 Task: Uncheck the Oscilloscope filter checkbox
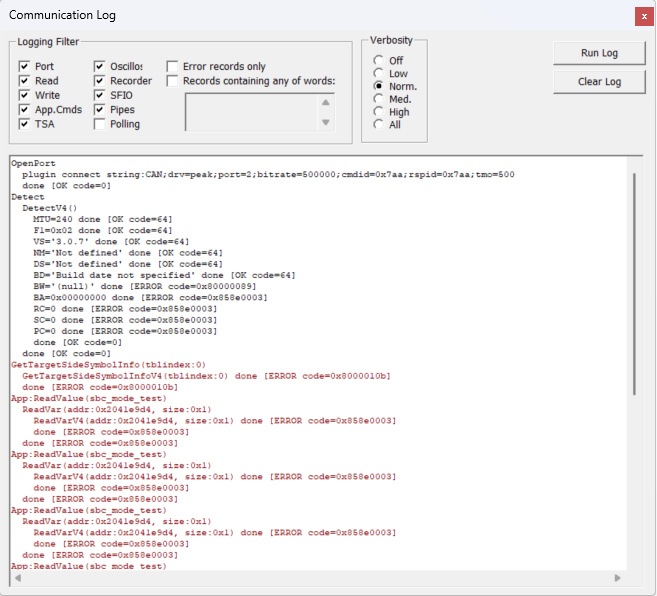[99, 66]
